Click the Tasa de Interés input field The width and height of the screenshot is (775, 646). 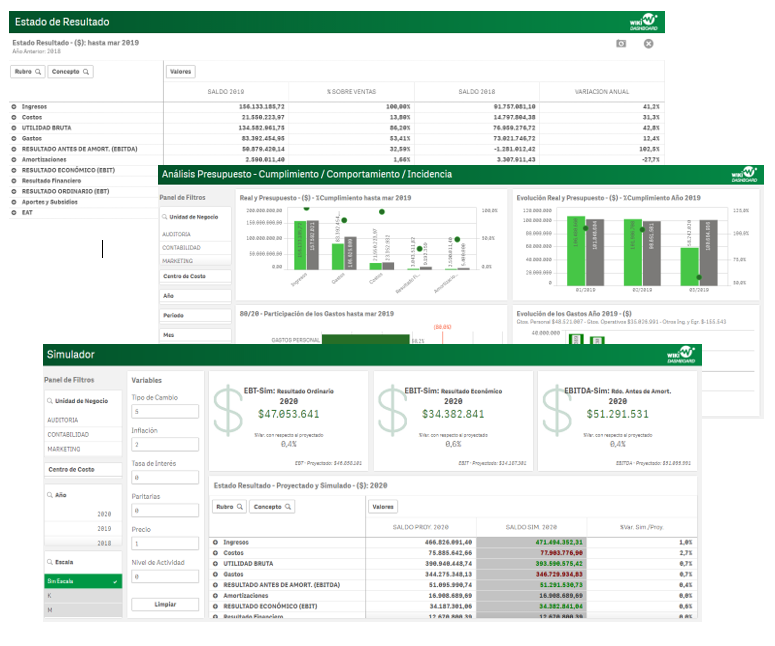[165, 477]
